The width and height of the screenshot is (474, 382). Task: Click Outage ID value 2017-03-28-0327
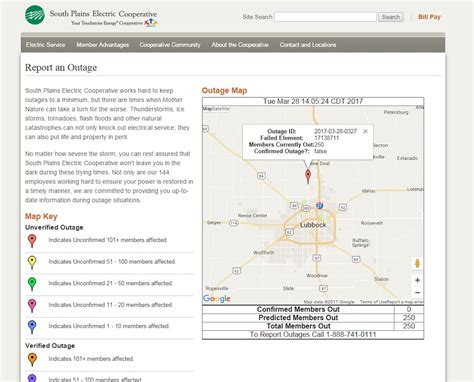(335, 131)
